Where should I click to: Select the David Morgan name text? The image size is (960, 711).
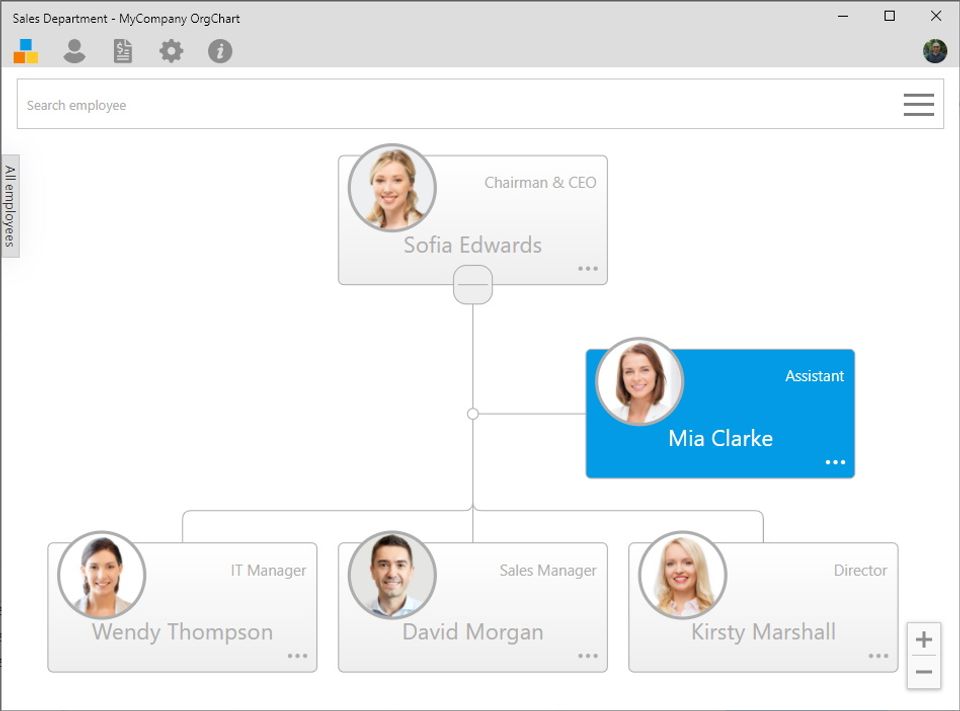point(473,632)
